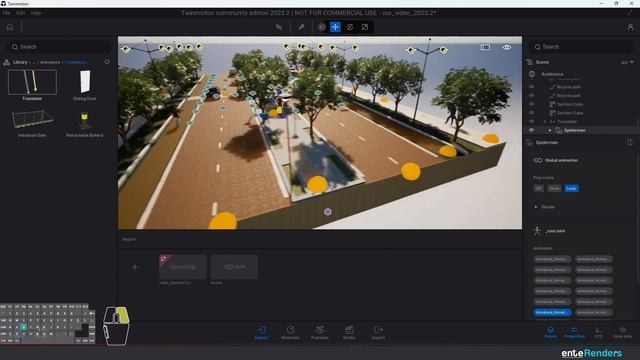Screen dimensions: 640x360
Task: Select the SketchUp import tile
Action: coord(182,267)
